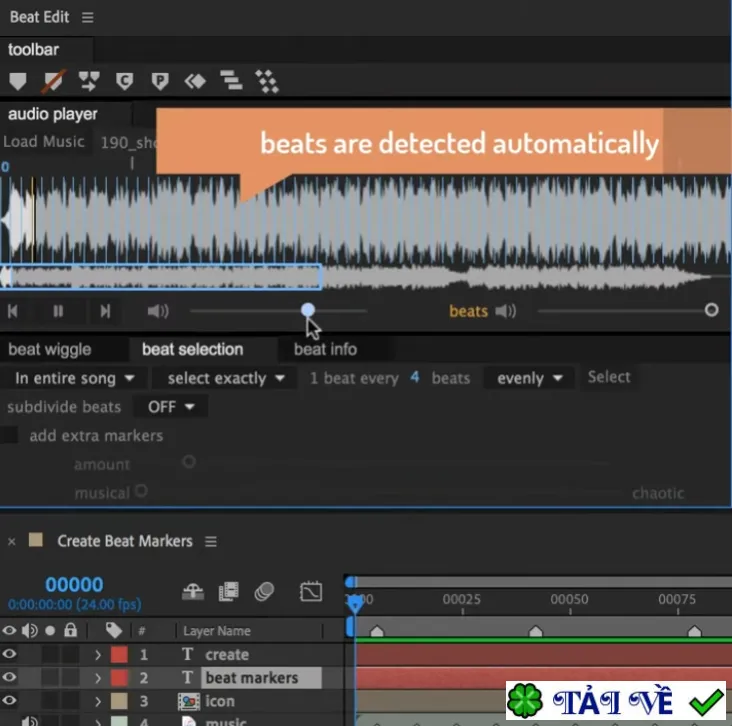Click the create marker icon in toolbar

(x=18, y=81)
